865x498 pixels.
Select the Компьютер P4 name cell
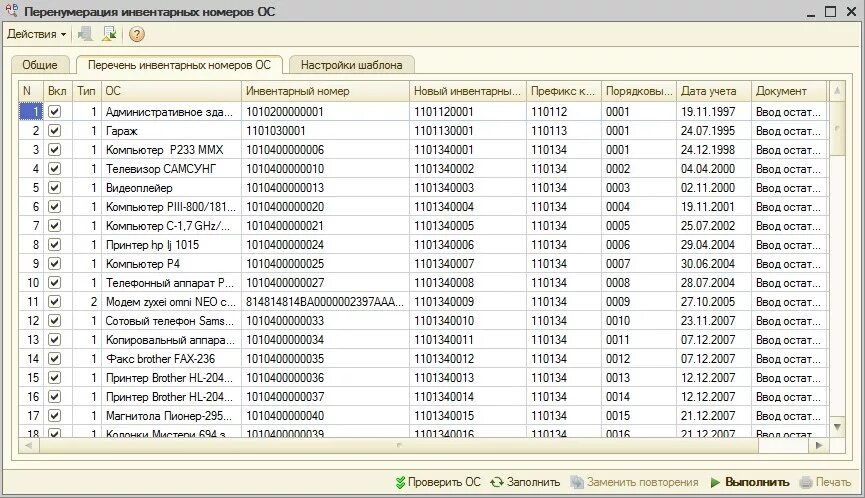click(171, 264)
